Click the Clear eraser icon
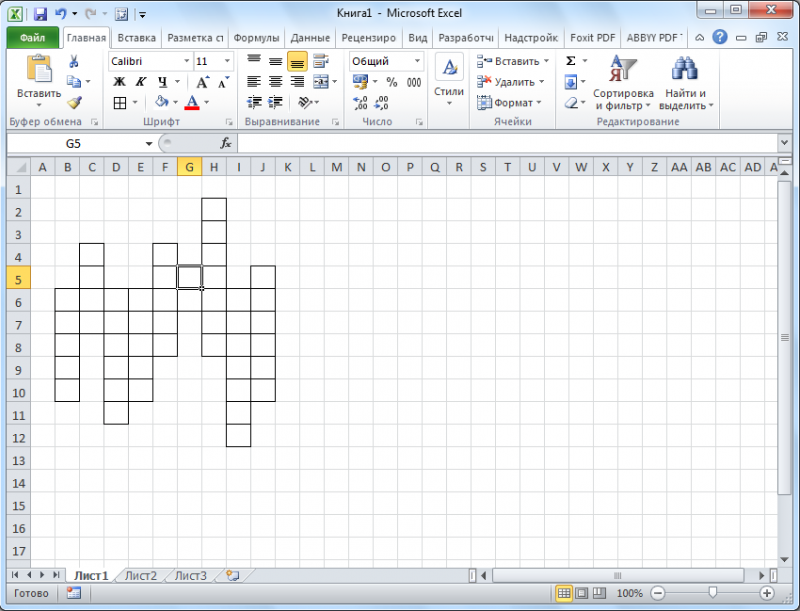This screenshot has height=611, width=800. 571,103
